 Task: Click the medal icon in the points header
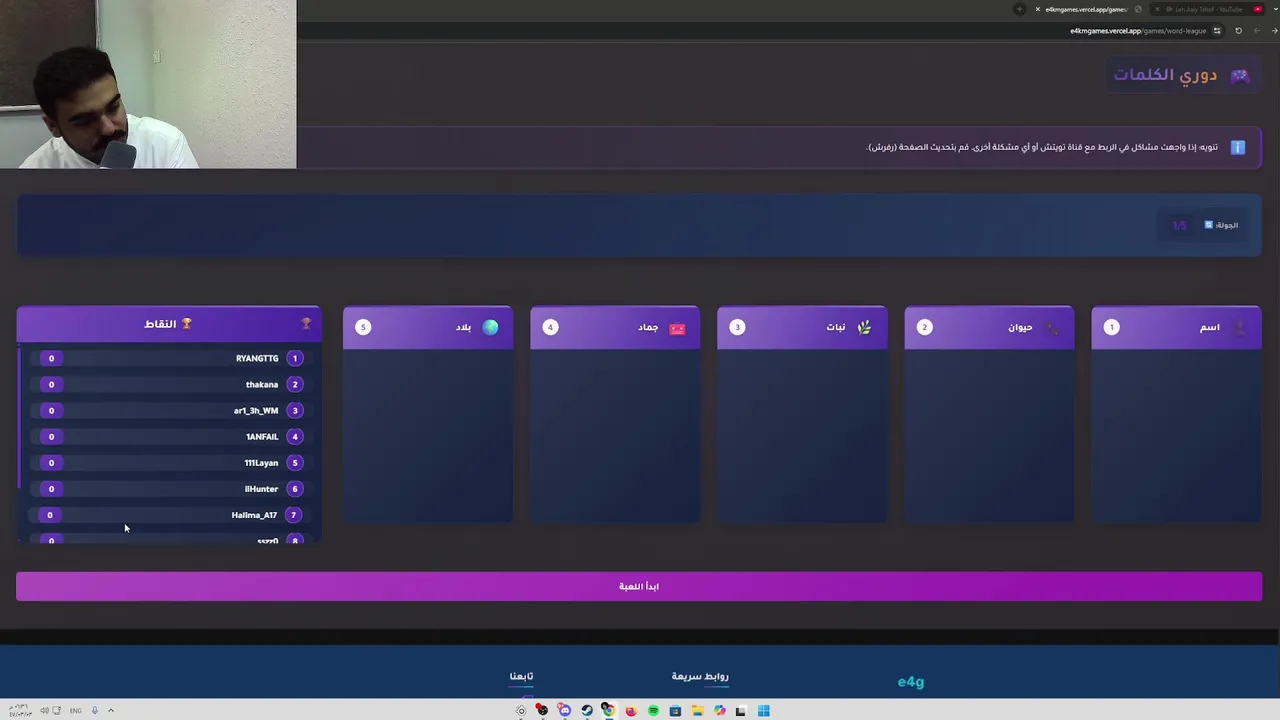pos(306,324)
